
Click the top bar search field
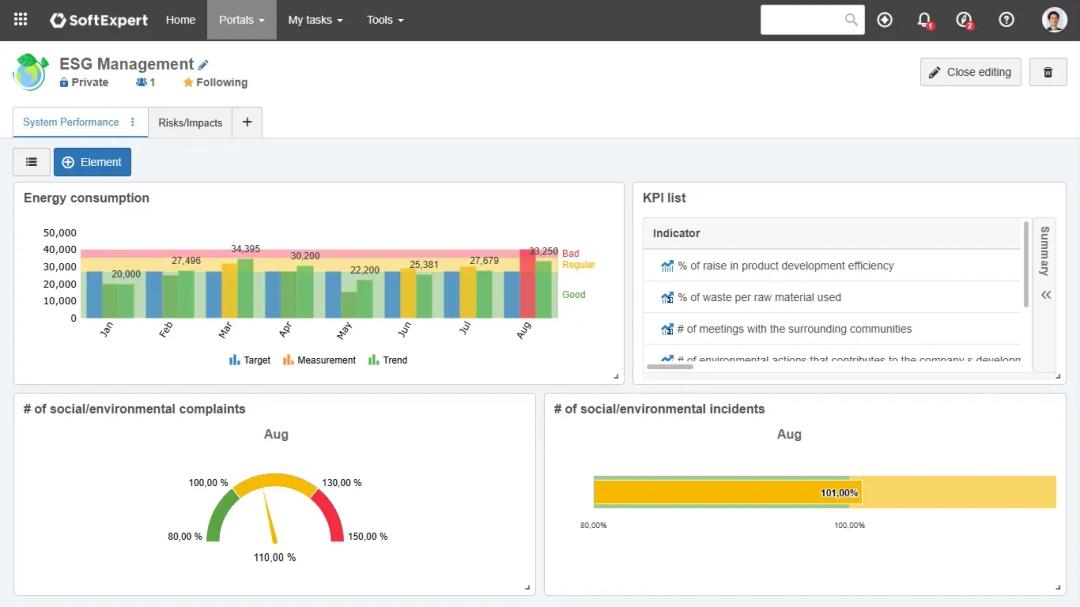pos(802,20)
